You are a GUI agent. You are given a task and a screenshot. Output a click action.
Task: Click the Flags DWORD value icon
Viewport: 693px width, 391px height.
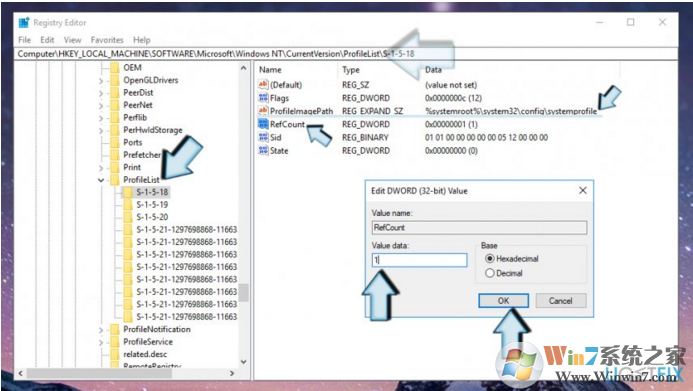pos(263,98)
